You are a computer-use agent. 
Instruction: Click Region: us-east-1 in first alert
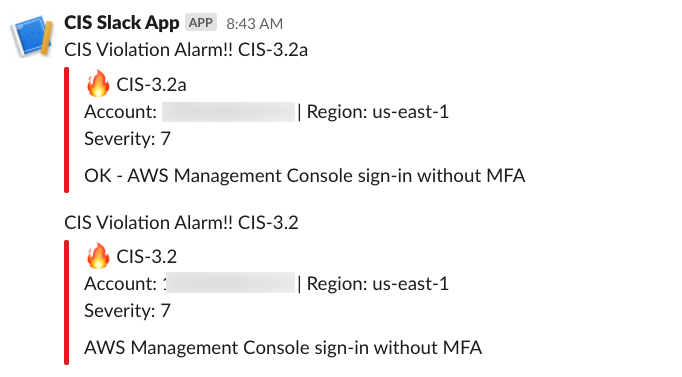click(x=378, y=112)
